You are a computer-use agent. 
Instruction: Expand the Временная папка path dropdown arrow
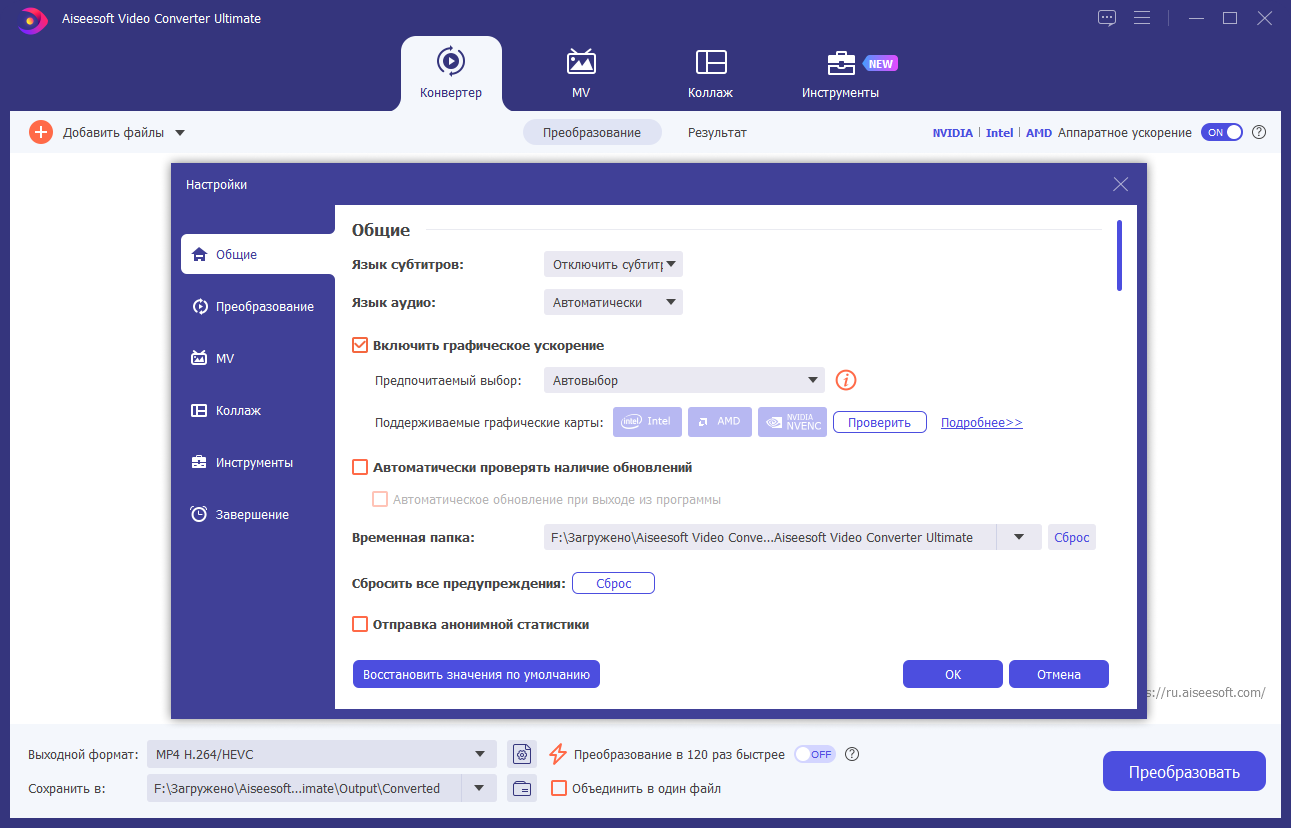coord(1019,537)
